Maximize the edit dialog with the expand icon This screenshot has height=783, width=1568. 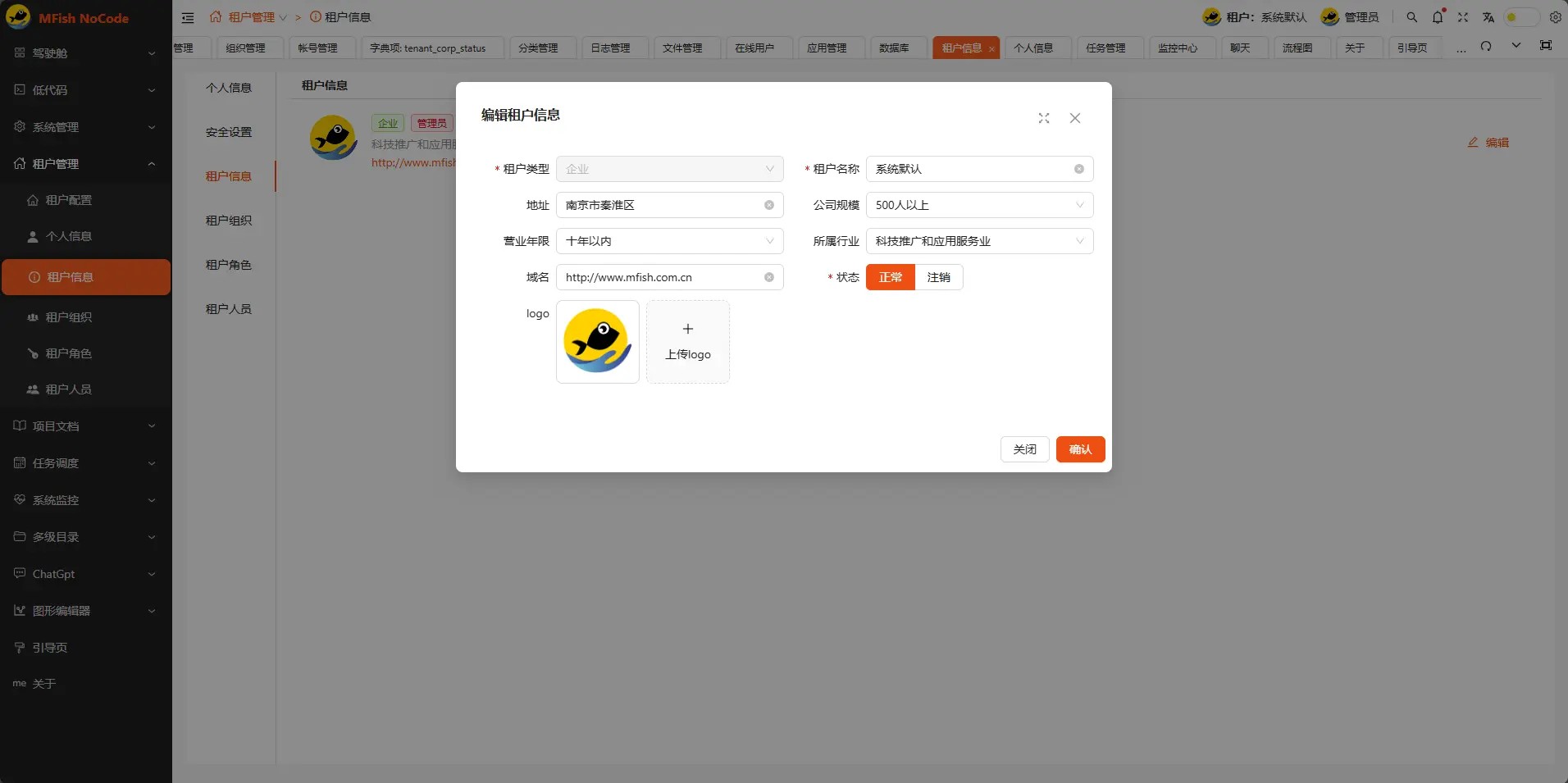(1043, 118)
